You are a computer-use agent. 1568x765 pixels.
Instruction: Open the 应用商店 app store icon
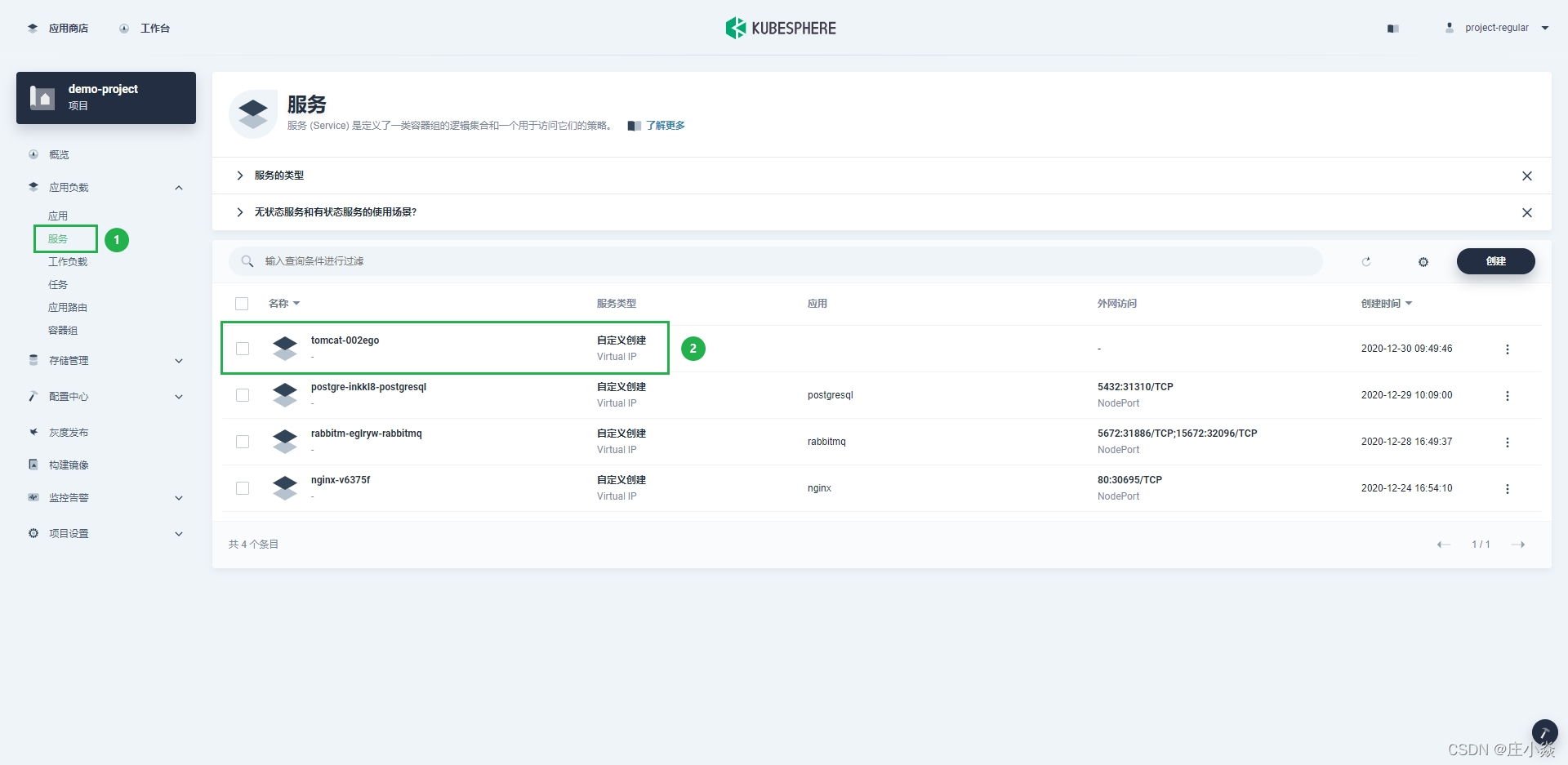33,28
